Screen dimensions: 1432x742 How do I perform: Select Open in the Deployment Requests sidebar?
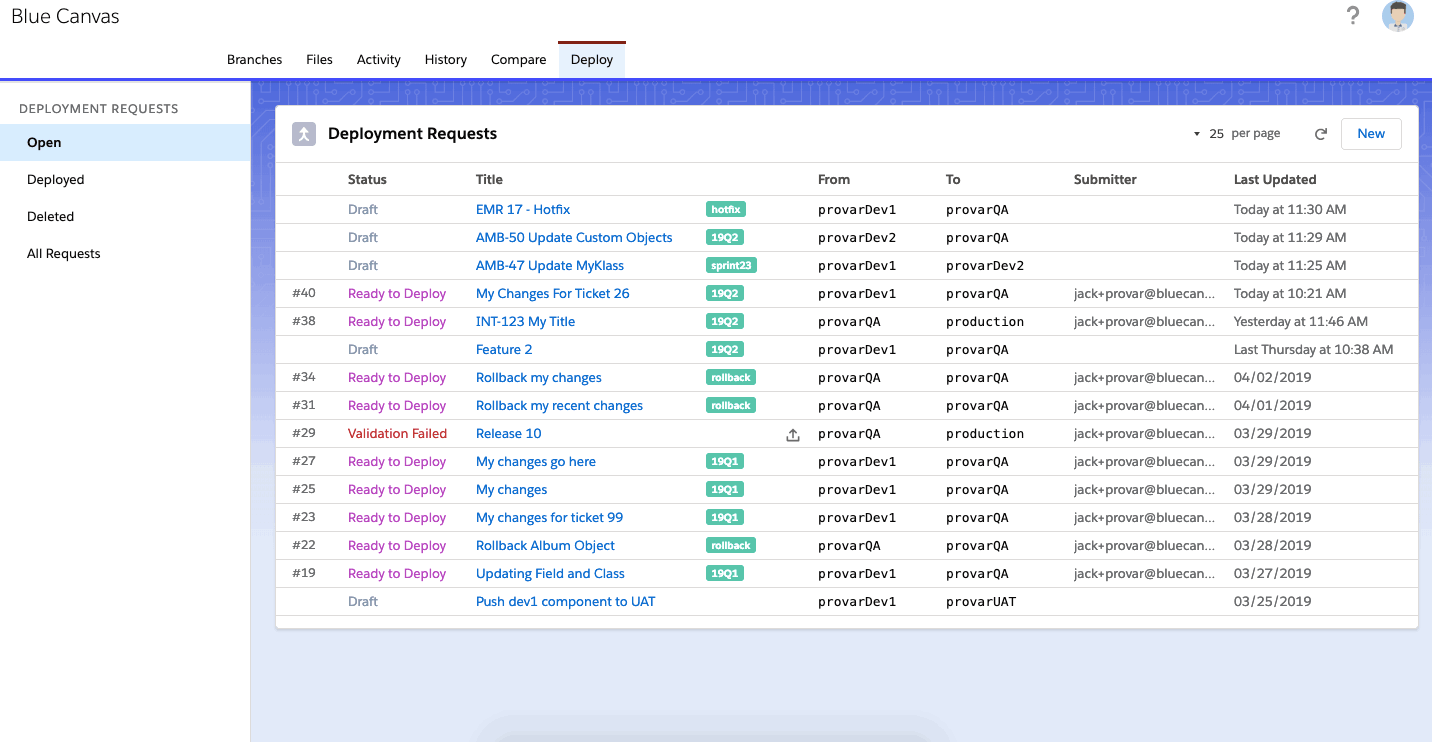[125, 143]
